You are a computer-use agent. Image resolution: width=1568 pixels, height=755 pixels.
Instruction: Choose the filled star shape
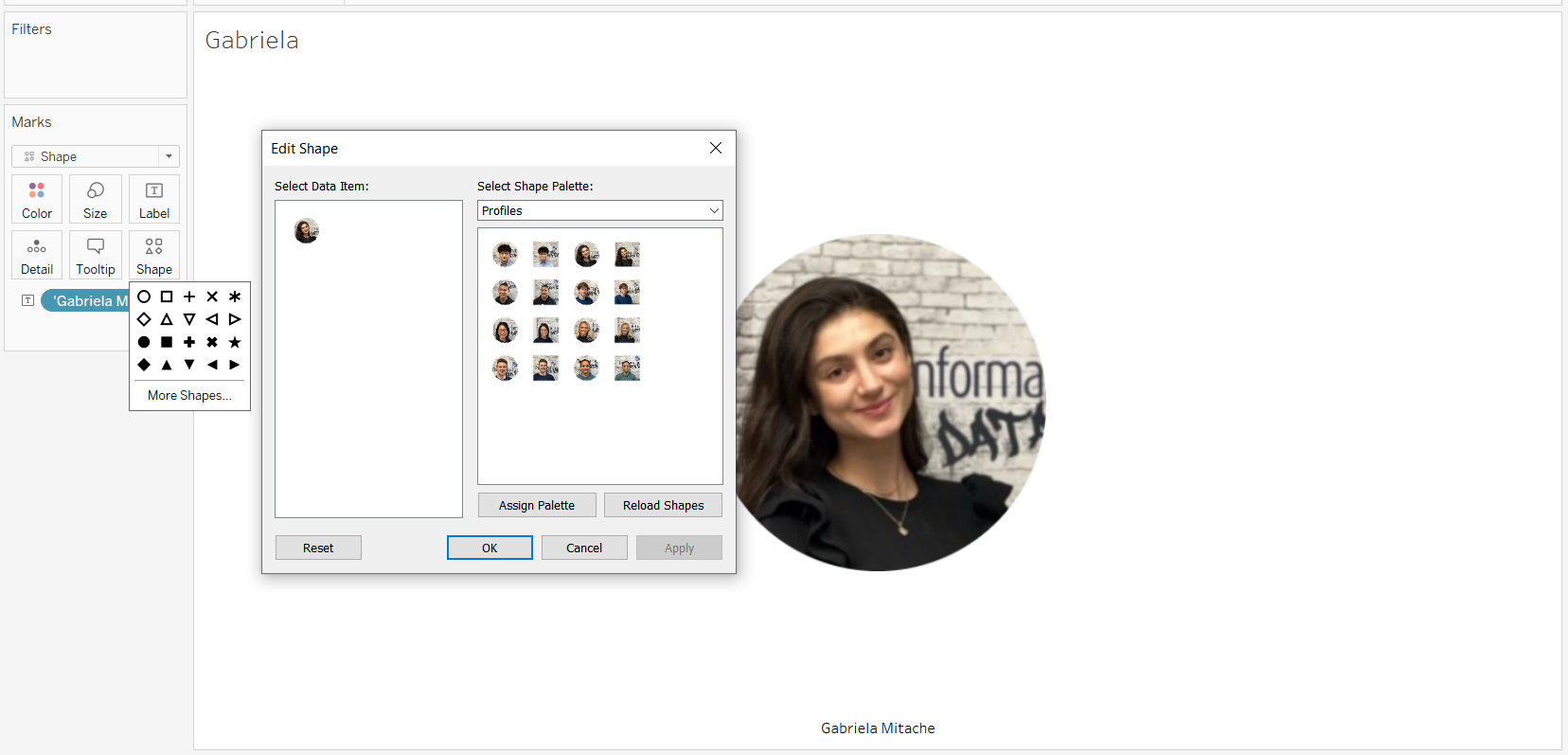(235, 342)
